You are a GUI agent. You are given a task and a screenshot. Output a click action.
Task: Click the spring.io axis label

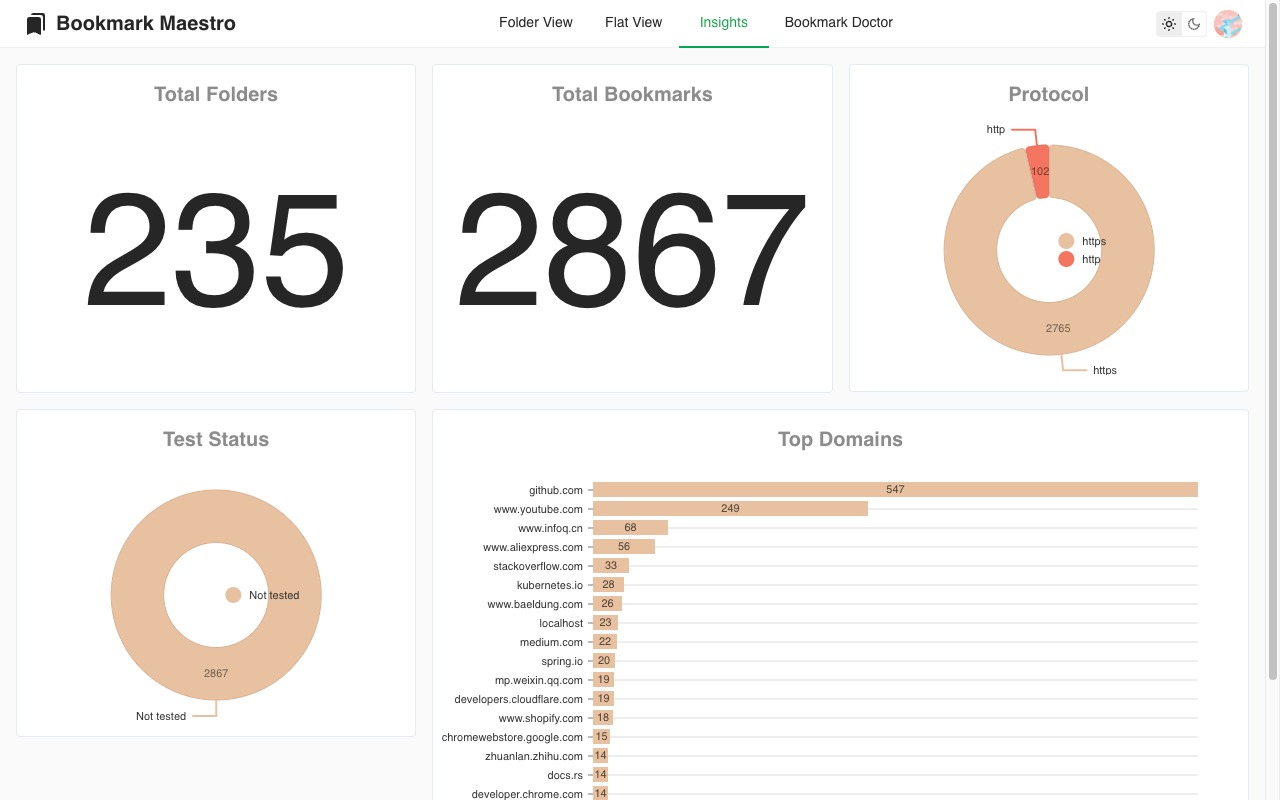pyautogui.click(x=562, y=661)
